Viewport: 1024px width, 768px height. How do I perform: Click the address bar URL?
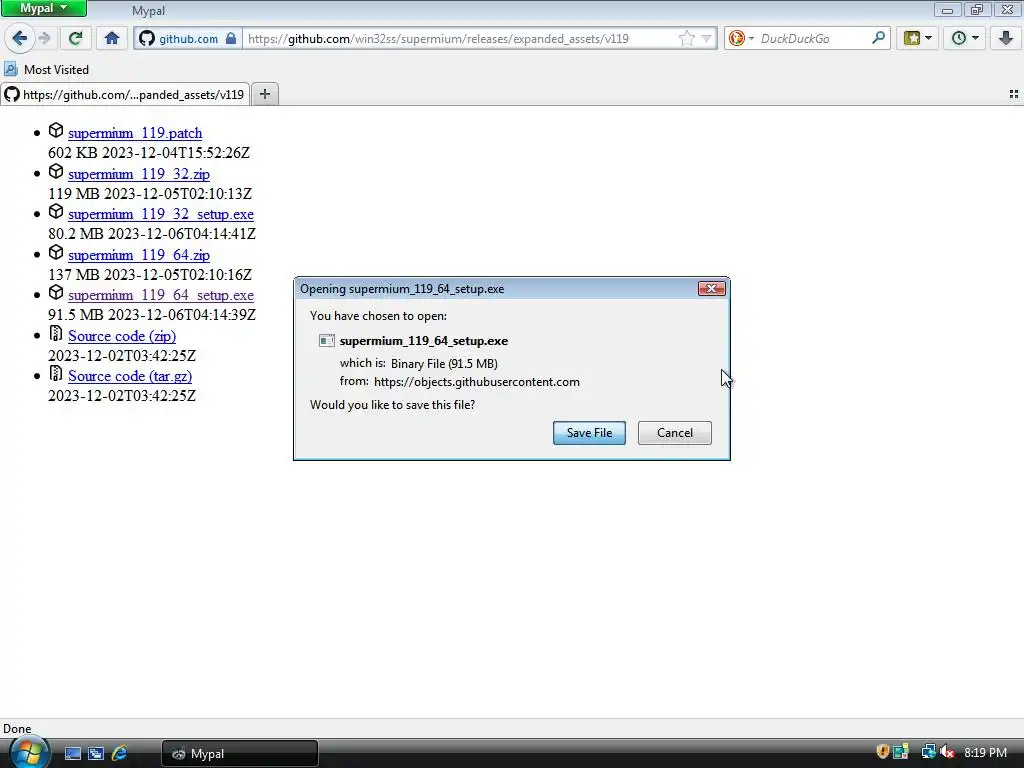point(438,39)
